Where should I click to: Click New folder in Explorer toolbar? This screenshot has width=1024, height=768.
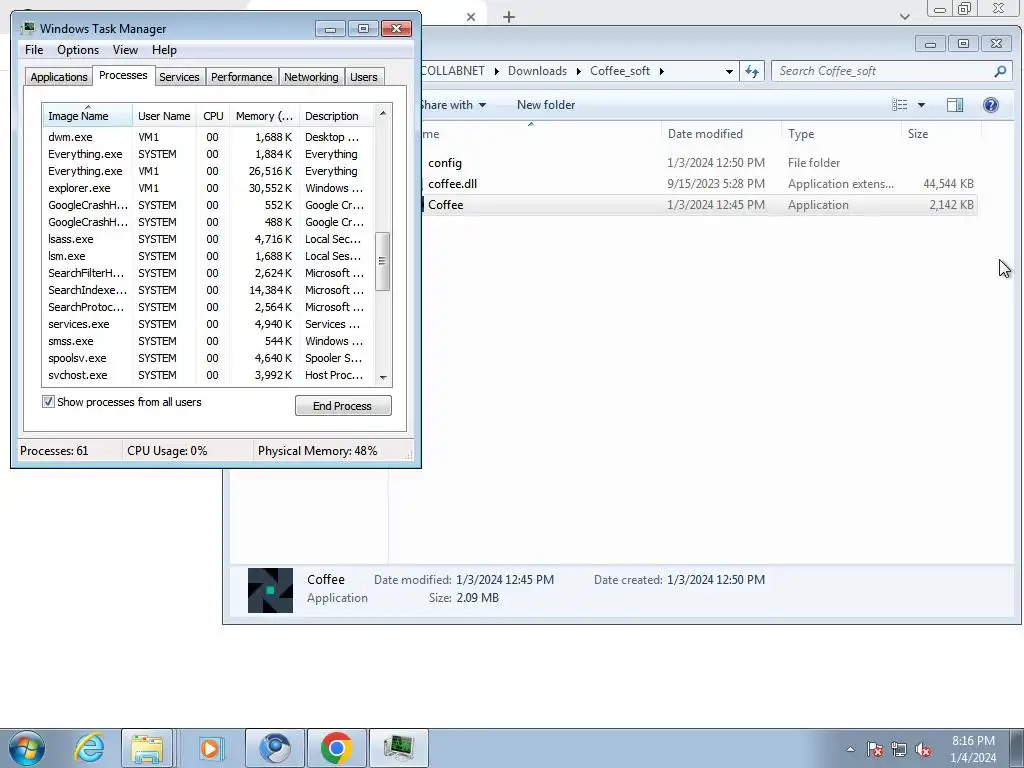[x=546, y=105]
